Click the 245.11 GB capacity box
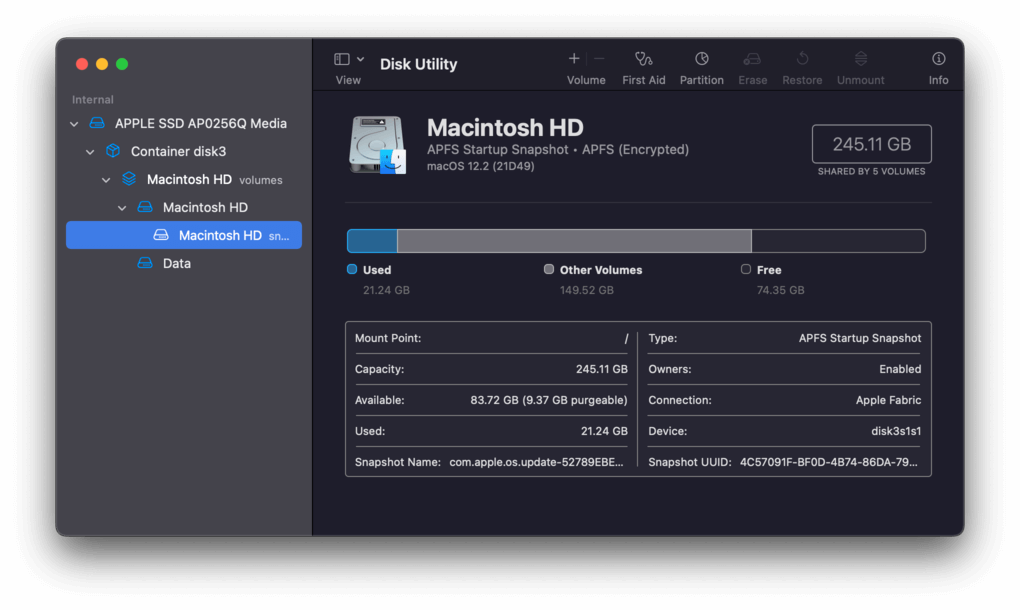 [872, 144]
